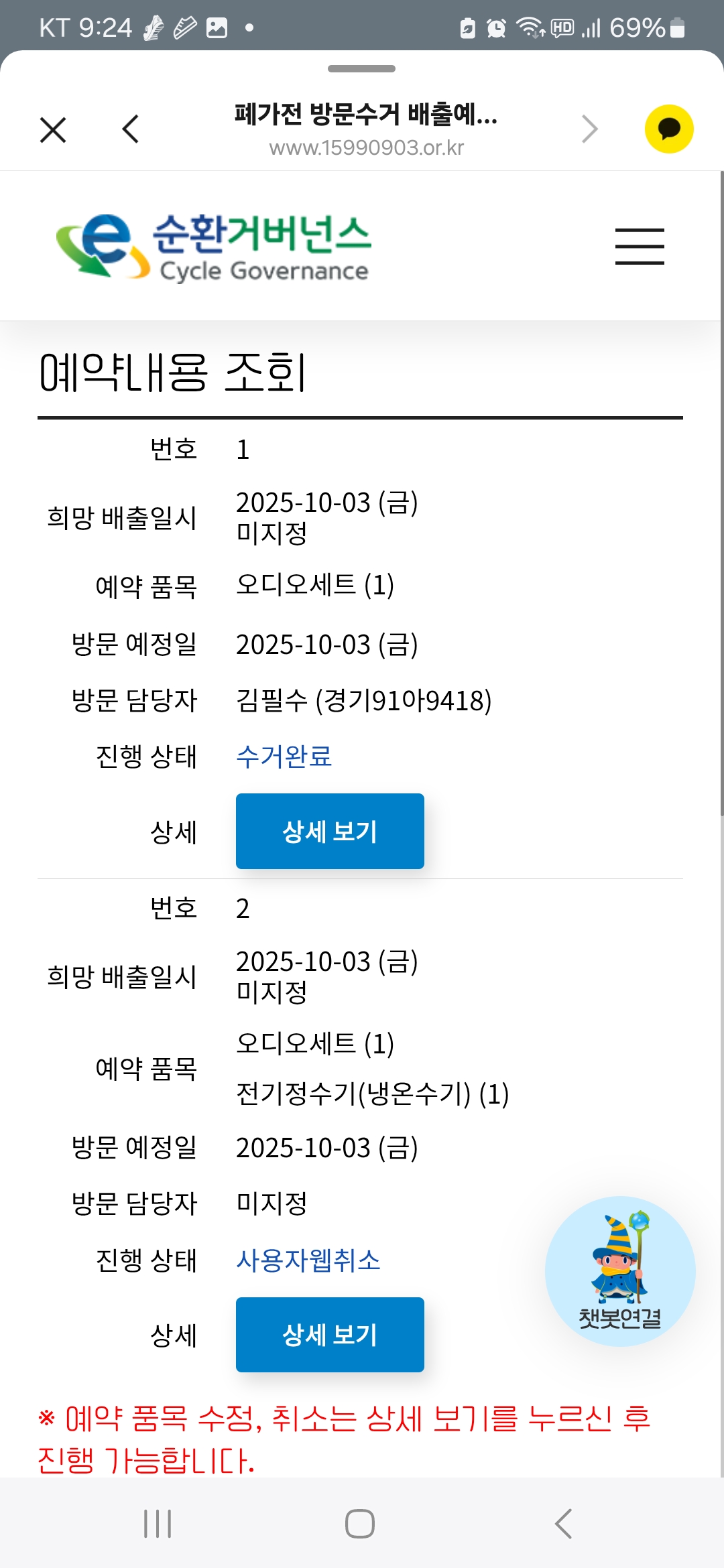This screenshot has width=724, height=1568.
Task: Tap the Cycle Governance logo
Action: (x=214, y=246)
